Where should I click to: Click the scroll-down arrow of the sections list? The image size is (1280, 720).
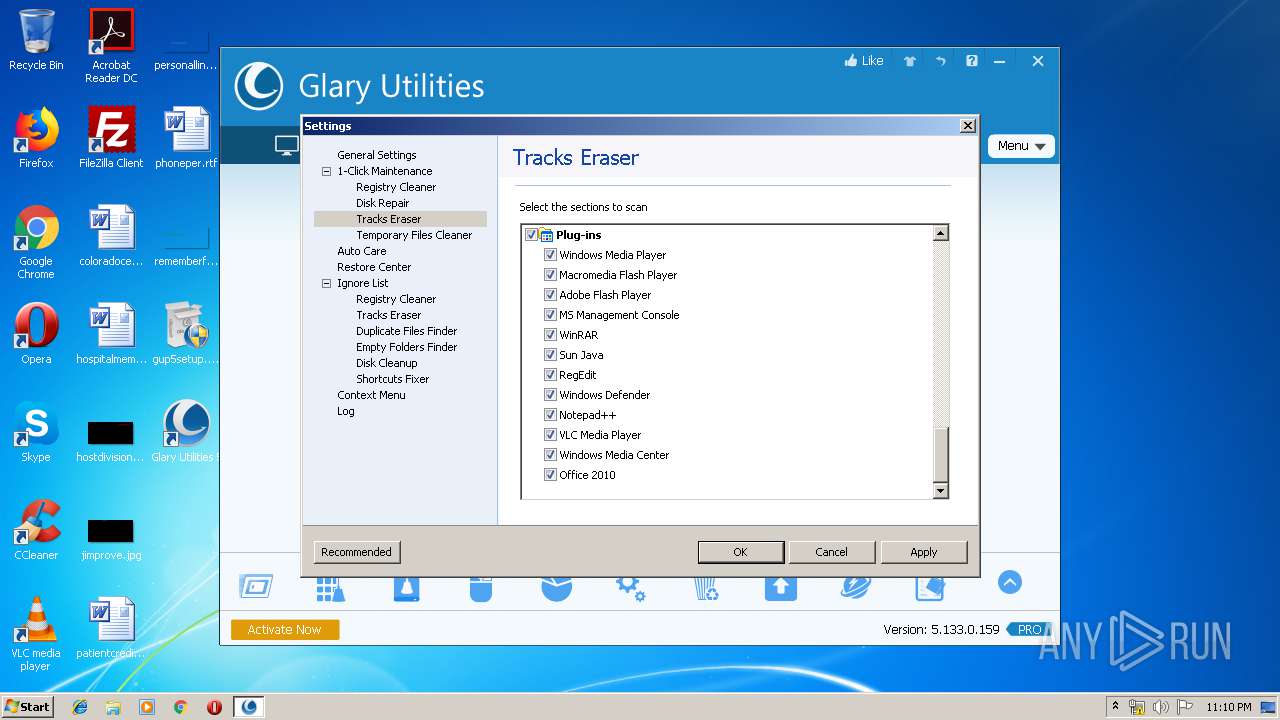(x=940, y=490)
